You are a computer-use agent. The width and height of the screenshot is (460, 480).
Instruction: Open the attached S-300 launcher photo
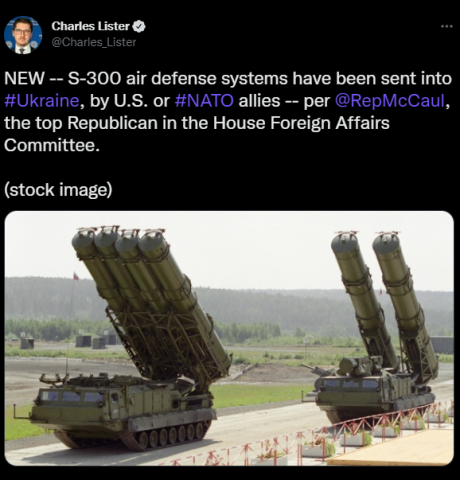[x=229, y=338]
